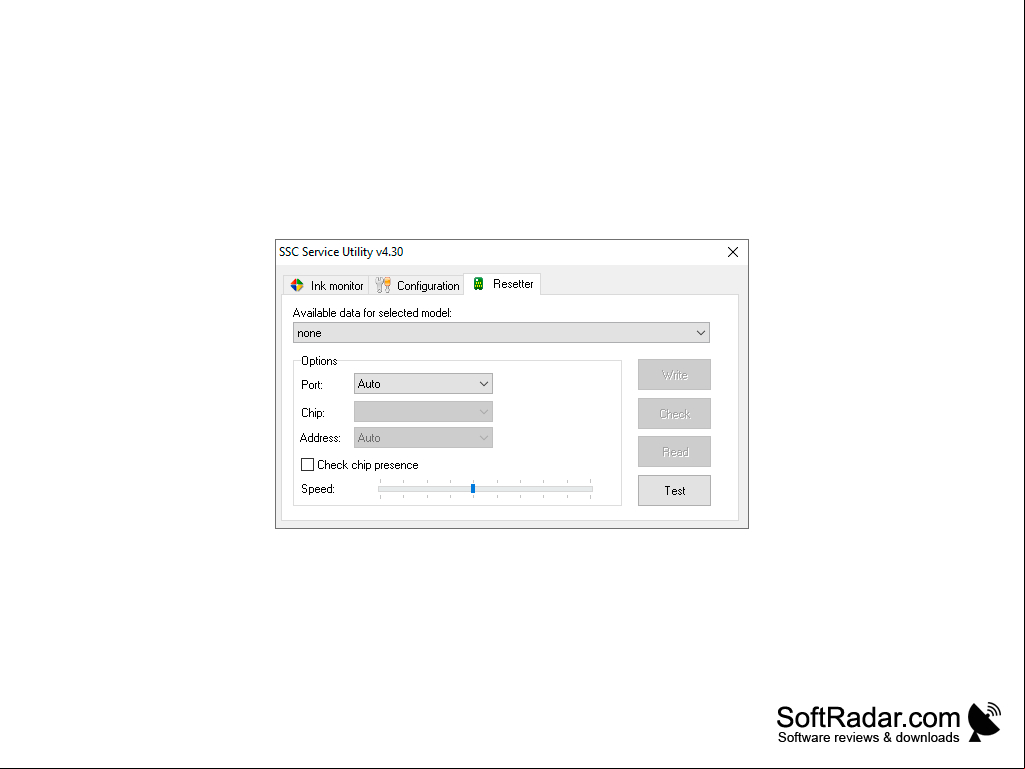Open the Chip dropdown
The height and width of the screenshot is (769, 1025).
(x=423, y=412)
